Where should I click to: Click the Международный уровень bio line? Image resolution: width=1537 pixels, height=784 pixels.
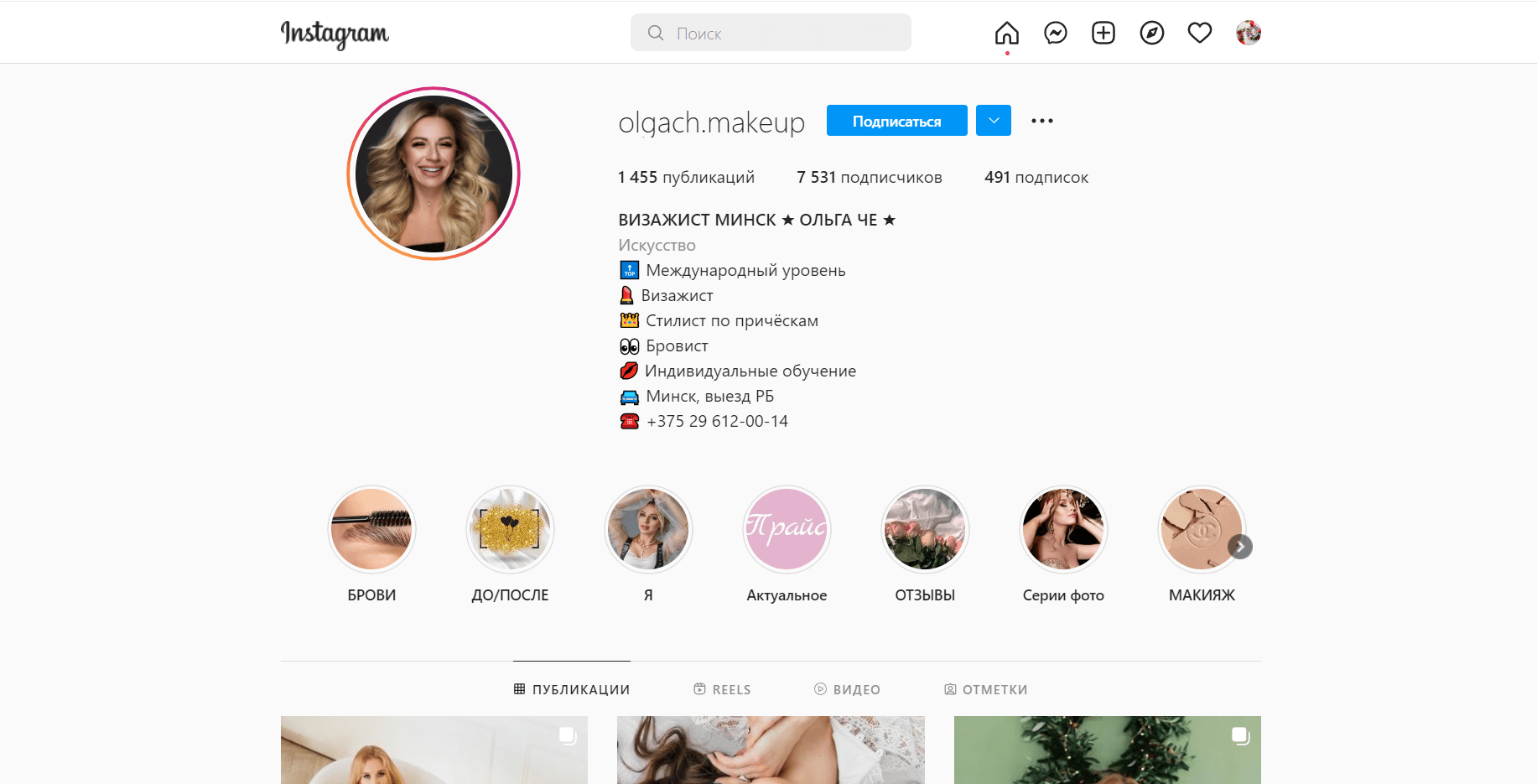click(x=732, y=270)
